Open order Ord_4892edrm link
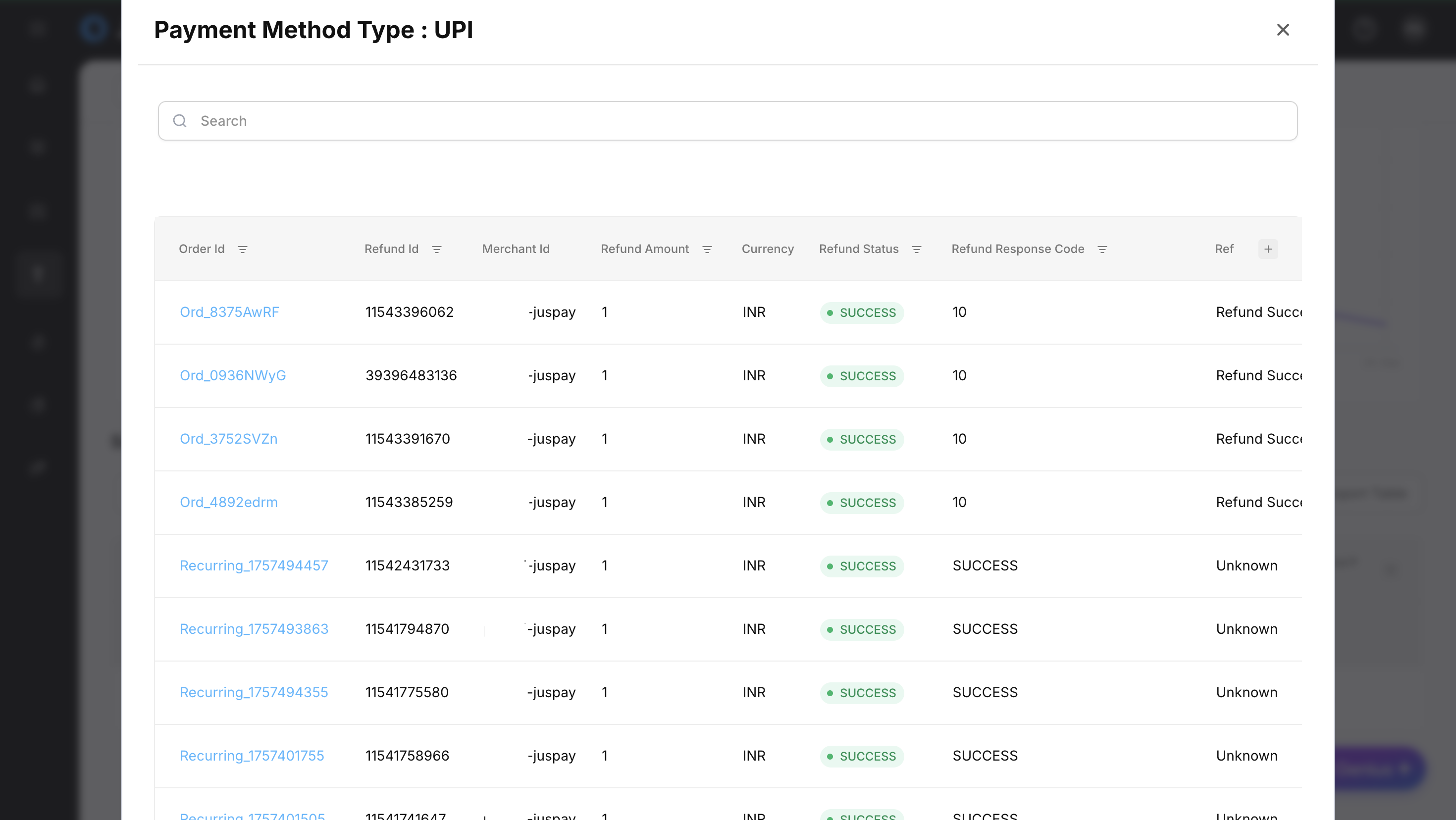Image resolution: width=1456 pixels, height=820 pixels. tap(228, 502)
